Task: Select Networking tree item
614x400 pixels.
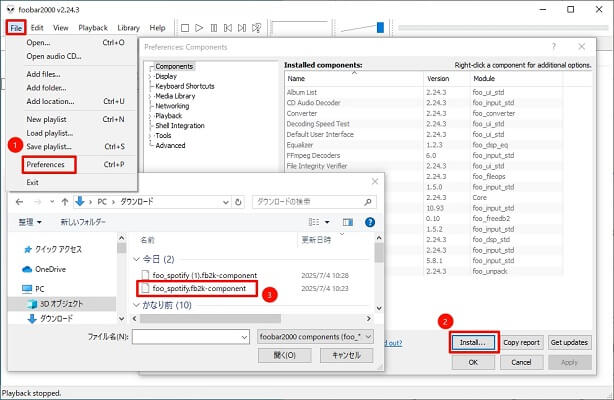Action: (x=172, y=106)
